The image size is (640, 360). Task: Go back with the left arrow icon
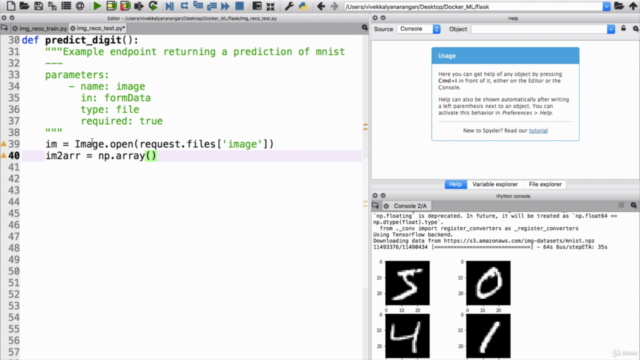[321, 6]
